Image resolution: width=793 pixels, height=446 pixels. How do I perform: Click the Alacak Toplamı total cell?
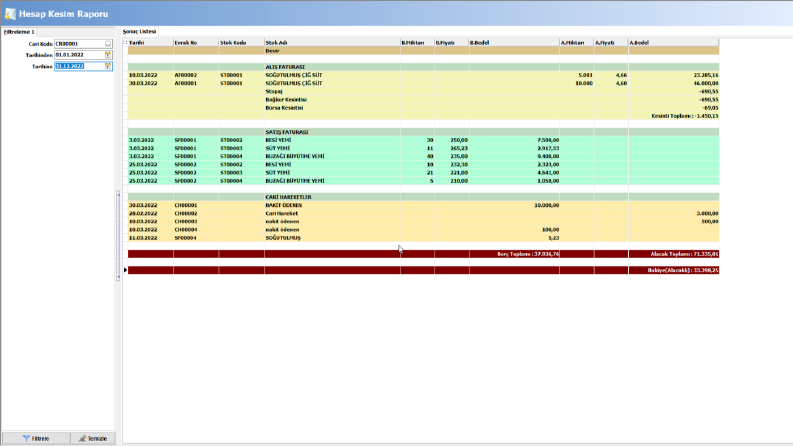pos(674,254)
